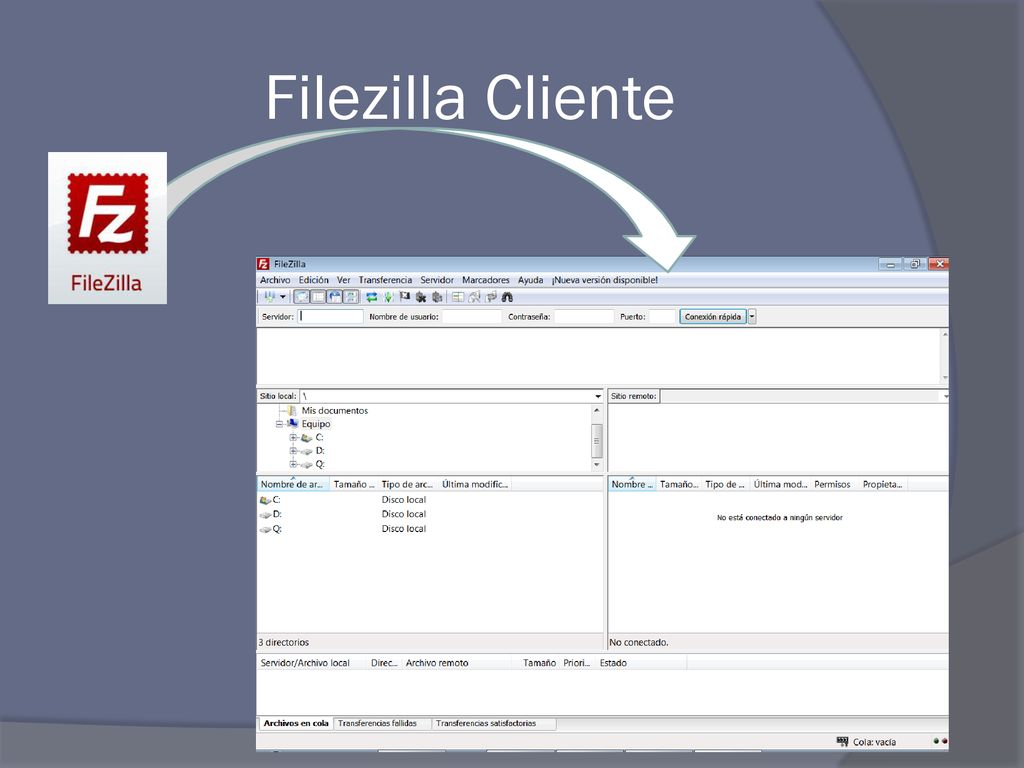Viewport: 1024px width, 768px height.
Task: Open the Archivo menu
Action: (x=275, y=280)
